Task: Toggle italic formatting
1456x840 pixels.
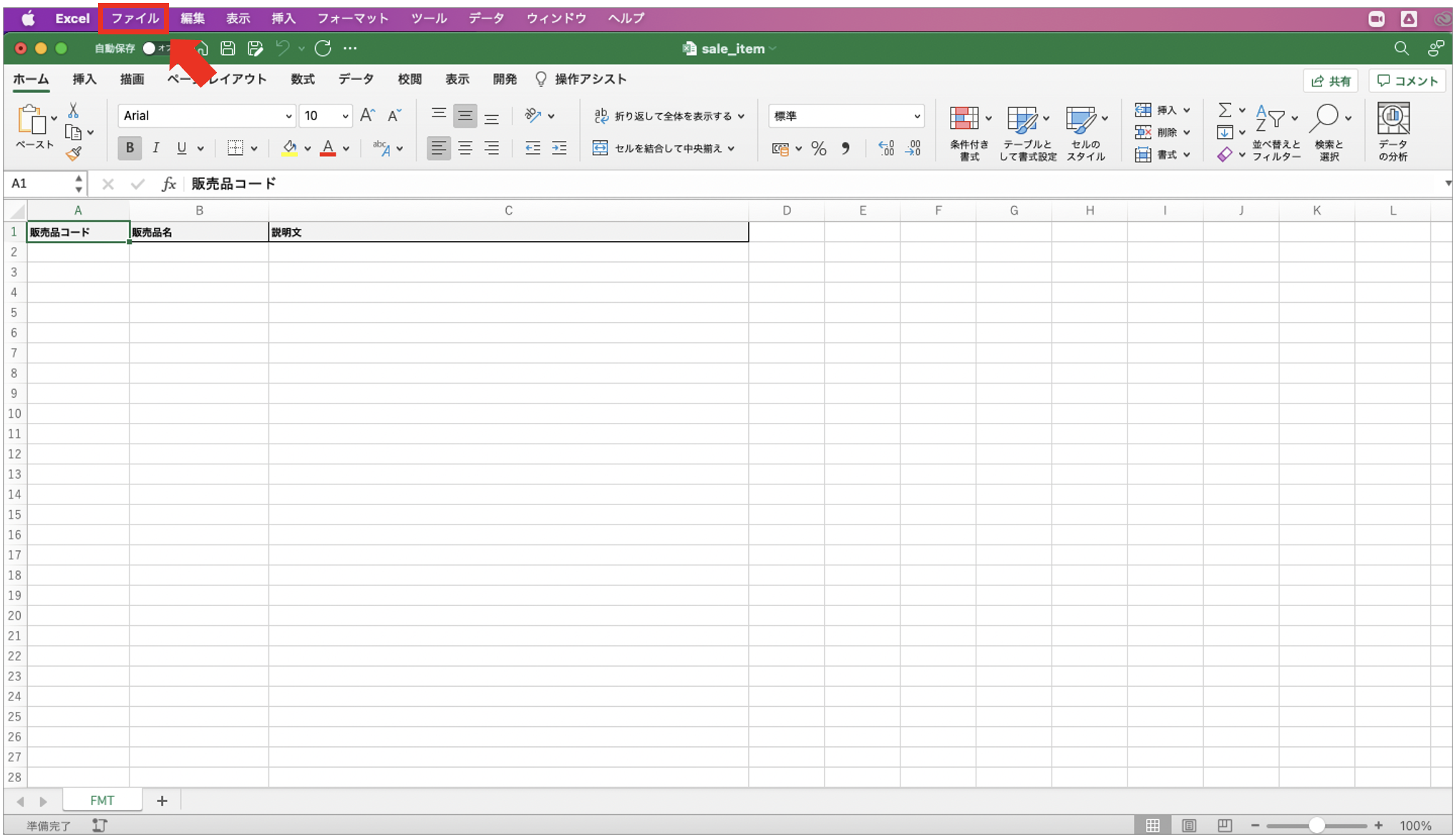Action: click(155, 148)
